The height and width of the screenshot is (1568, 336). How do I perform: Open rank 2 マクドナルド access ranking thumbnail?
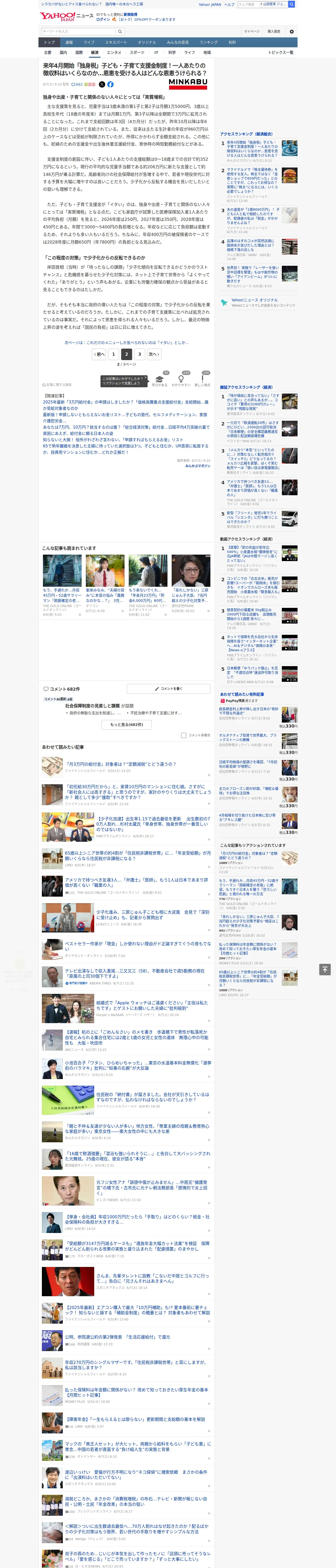(x=290, y=176)
